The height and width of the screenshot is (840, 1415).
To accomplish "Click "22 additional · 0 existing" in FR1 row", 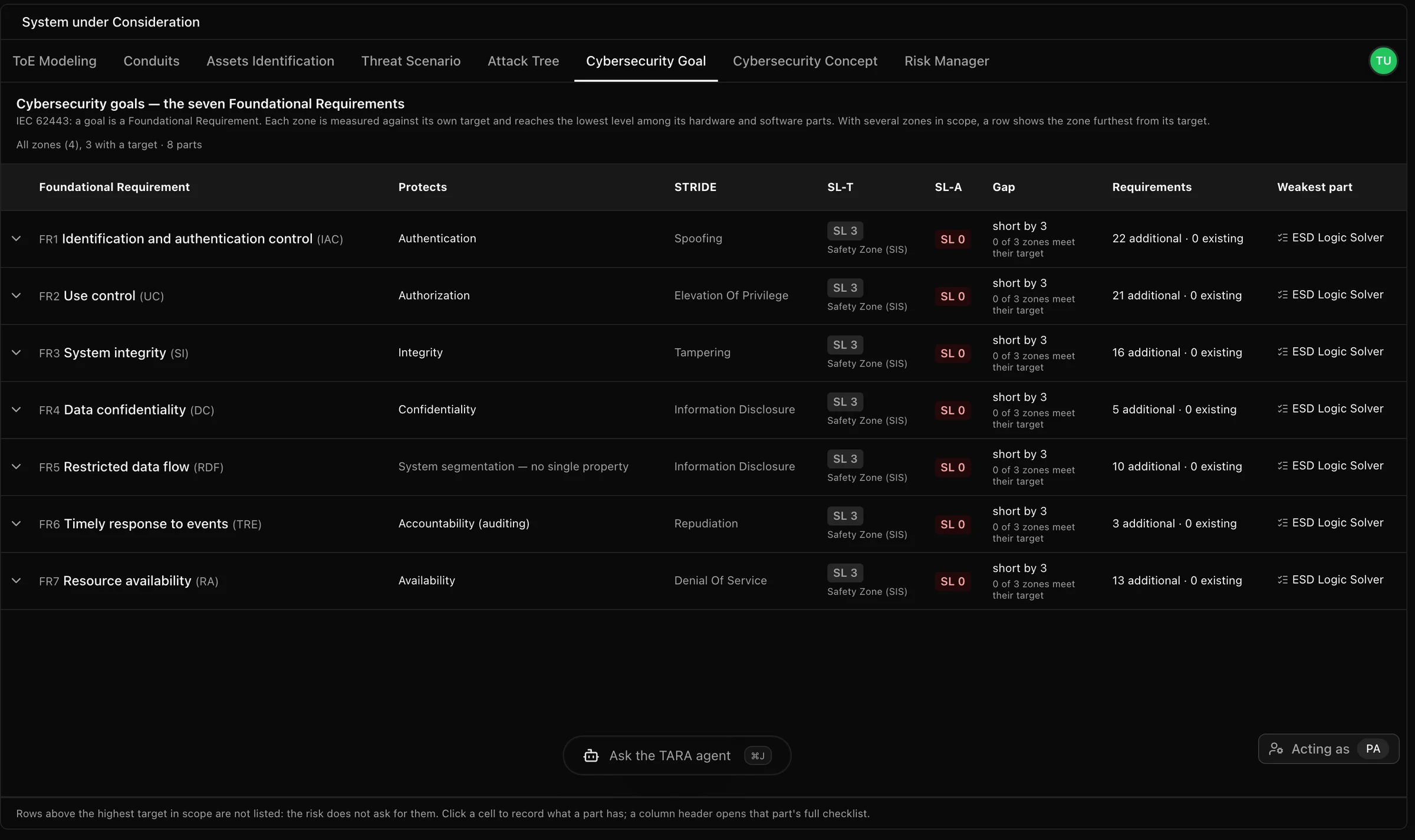I will click(x=1177, y=238).
